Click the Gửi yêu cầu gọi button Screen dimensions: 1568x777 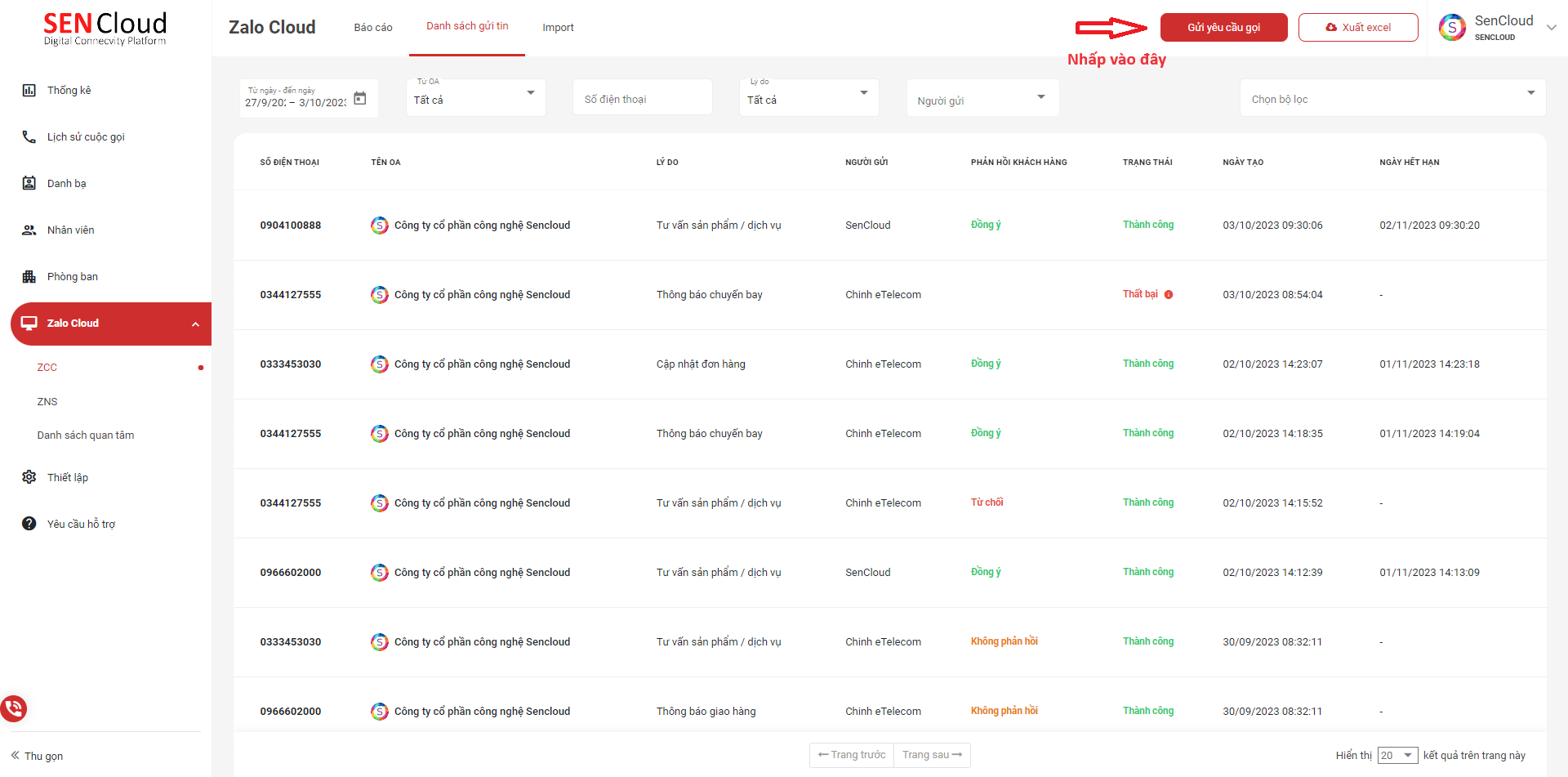[1223, 28]
